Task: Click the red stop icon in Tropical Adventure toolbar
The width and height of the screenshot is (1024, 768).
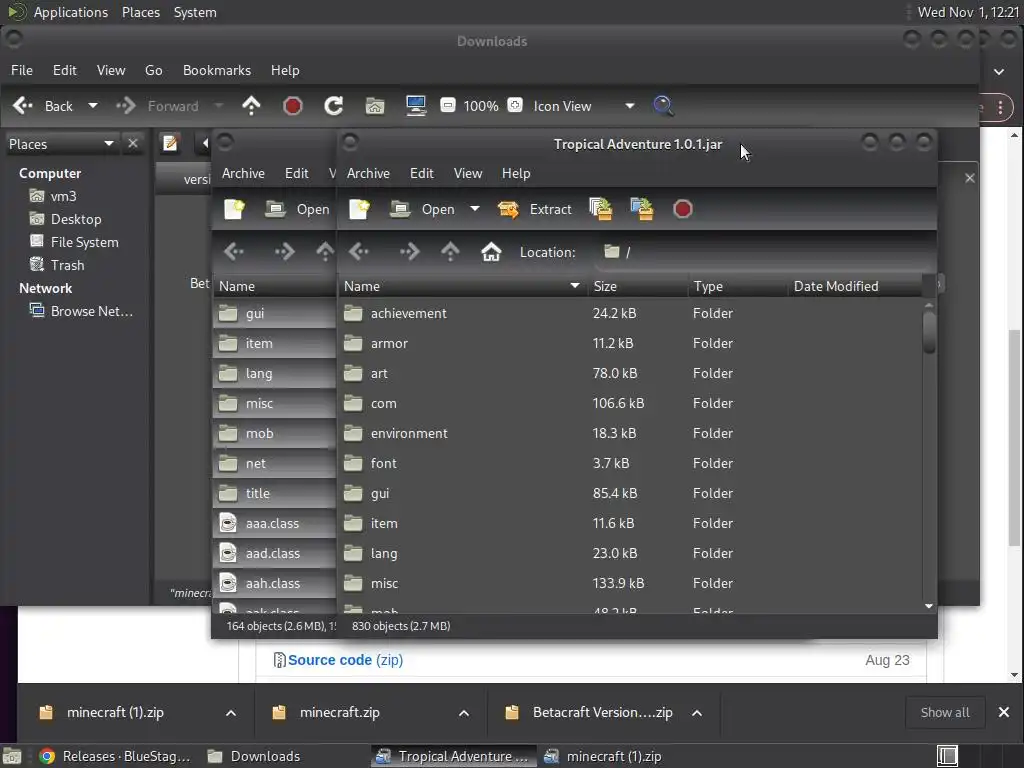Action: [x=682, y=210]
